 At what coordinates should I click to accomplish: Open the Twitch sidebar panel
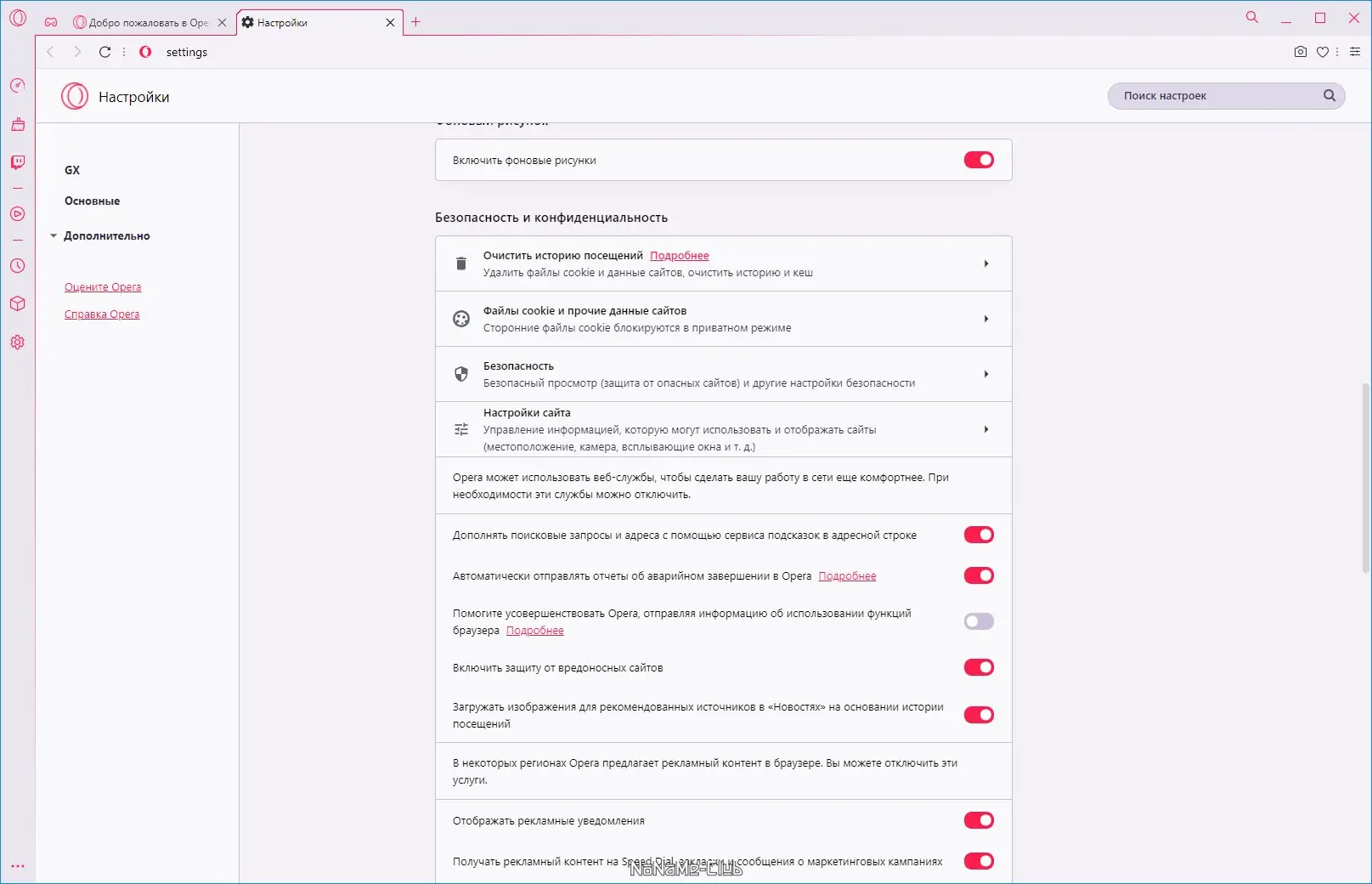point(18,162)
